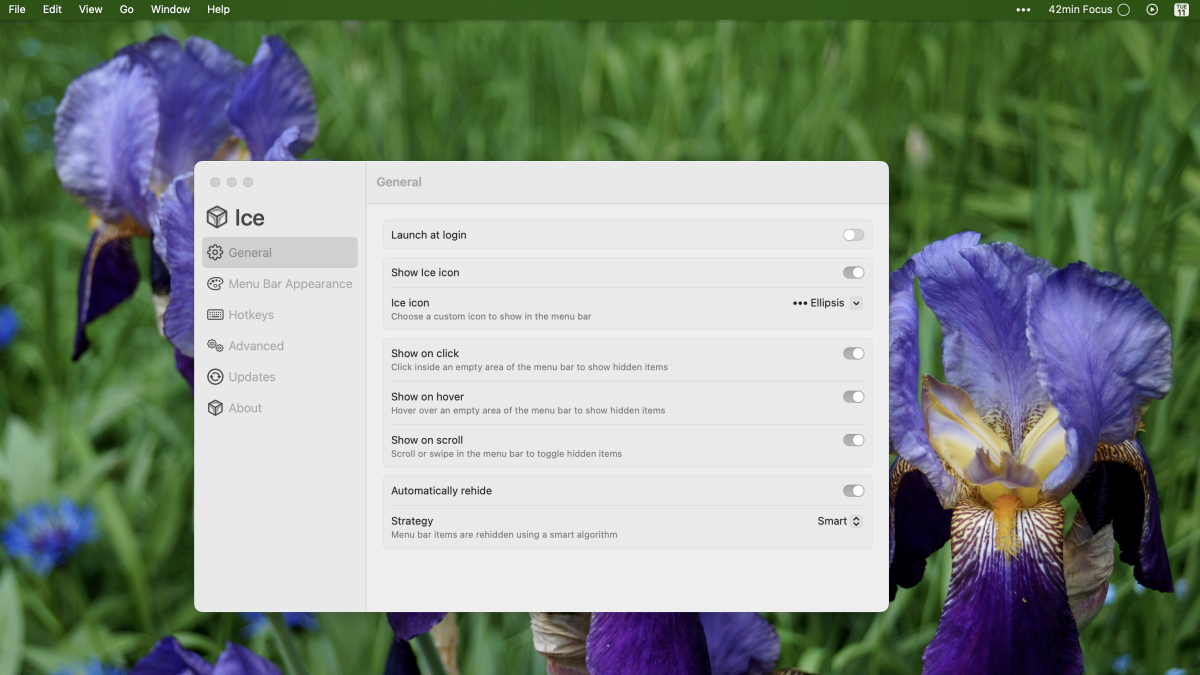1200x675 pixels.
Task: Click the Menu Bar Appearance palette icon
Action: click(x=215, y=284)
